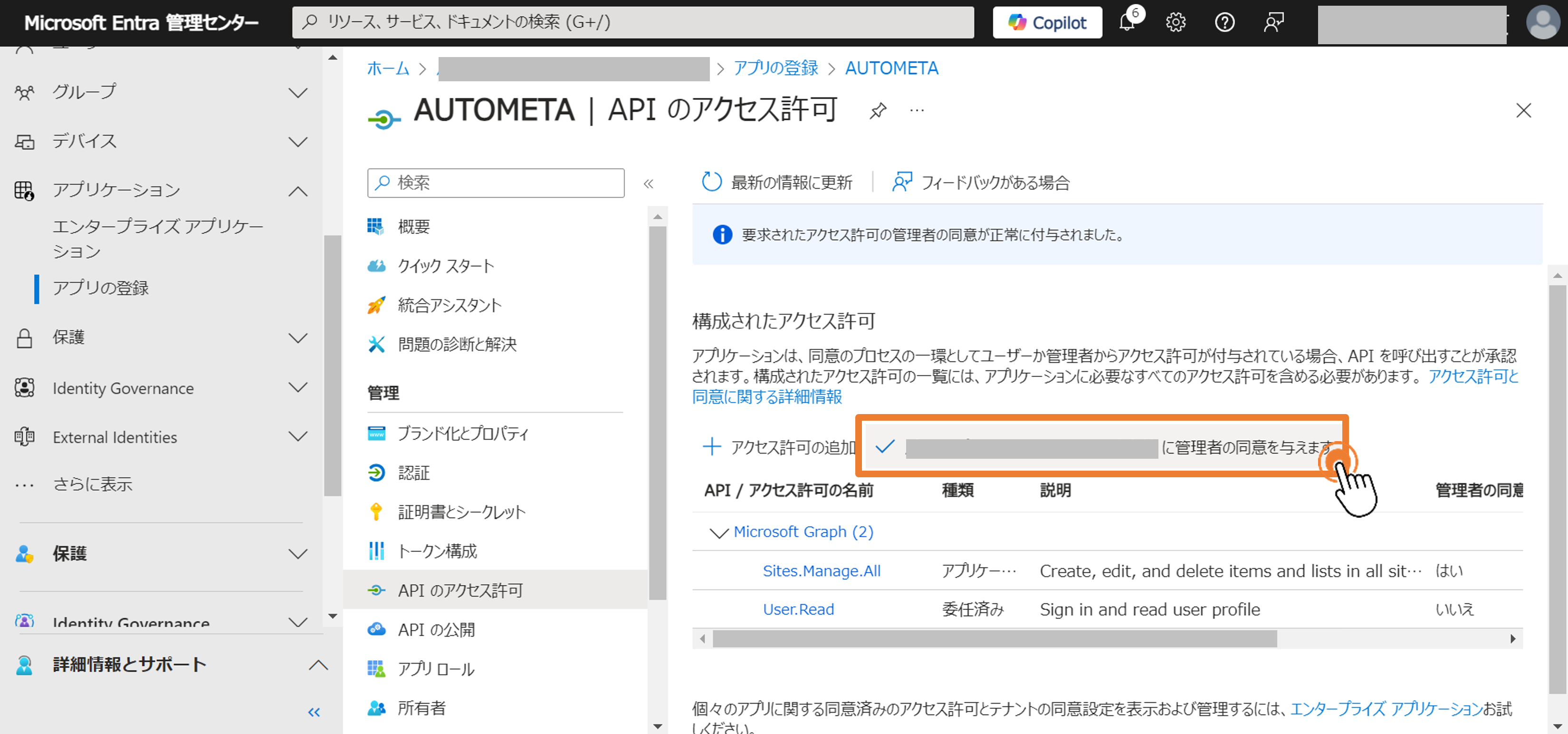Click the 問題の診断と解決 wrench icon
1568x734 pixels.
click(x=376, y=344)
